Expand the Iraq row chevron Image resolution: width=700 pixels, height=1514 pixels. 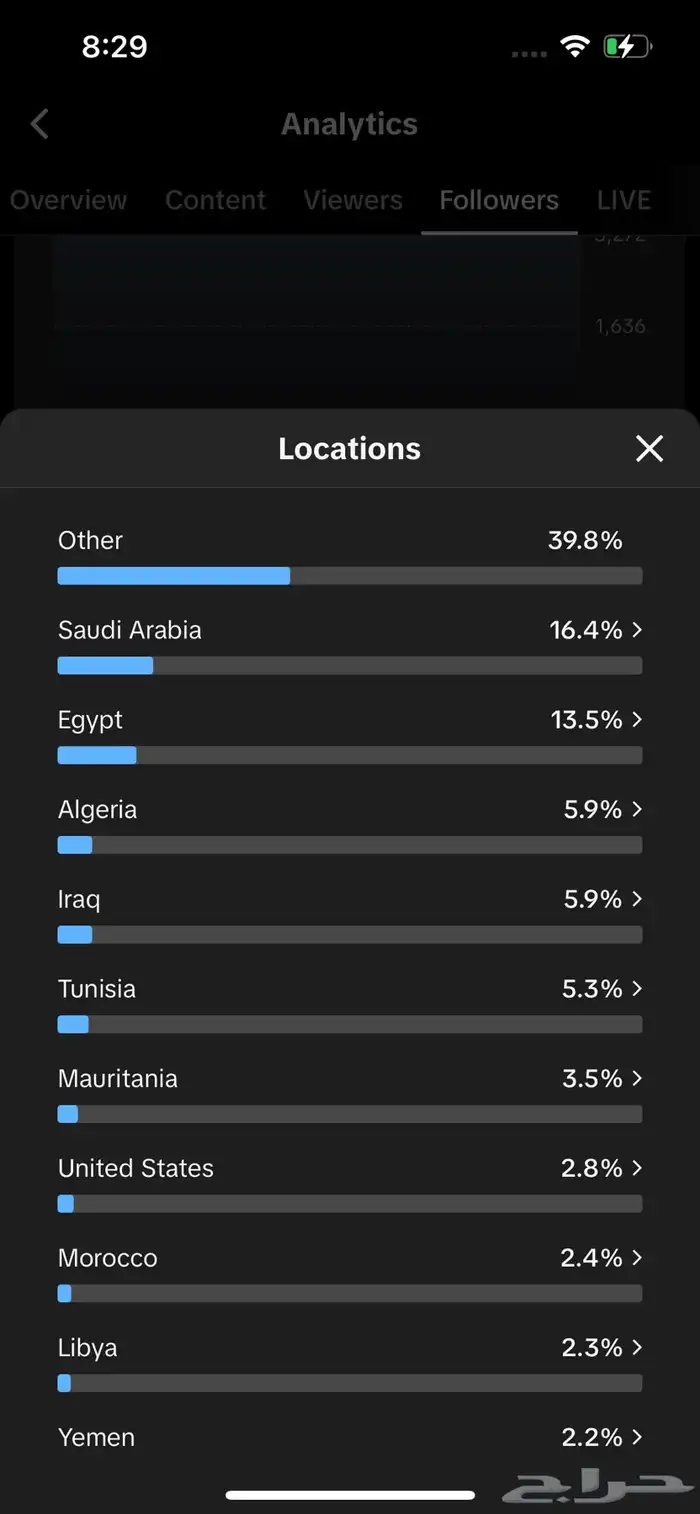click(638, 899)
